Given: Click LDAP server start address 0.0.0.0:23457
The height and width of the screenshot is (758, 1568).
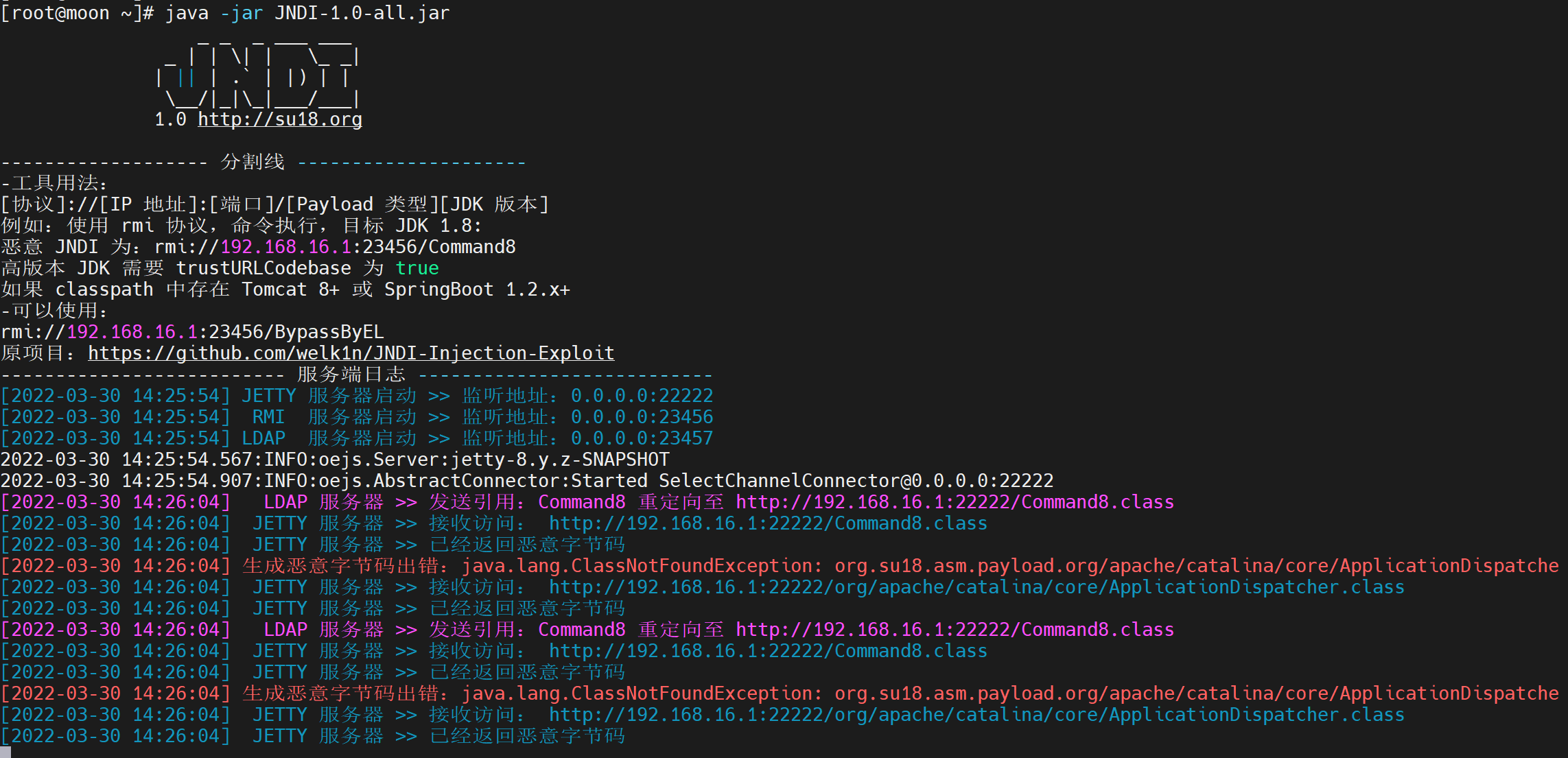Looking at the screenshot, I should (x=642, y=438).
